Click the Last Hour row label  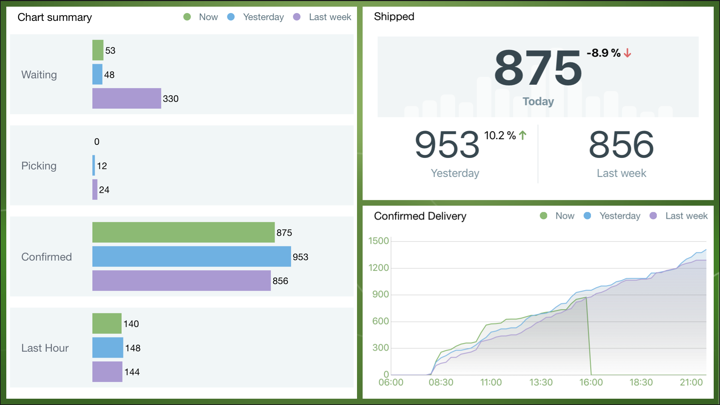[x=45, y=348]
